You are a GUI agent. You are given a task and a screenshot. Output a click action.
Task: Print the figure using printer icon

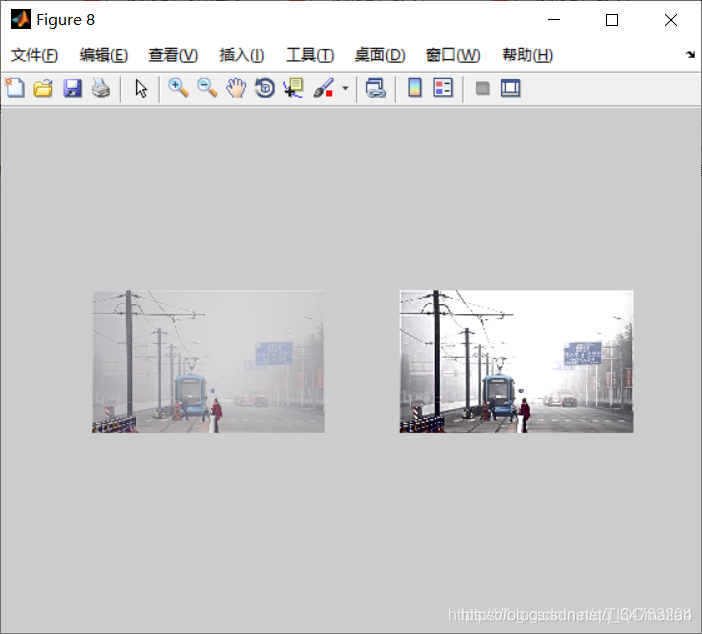click(x=101, y=88)
